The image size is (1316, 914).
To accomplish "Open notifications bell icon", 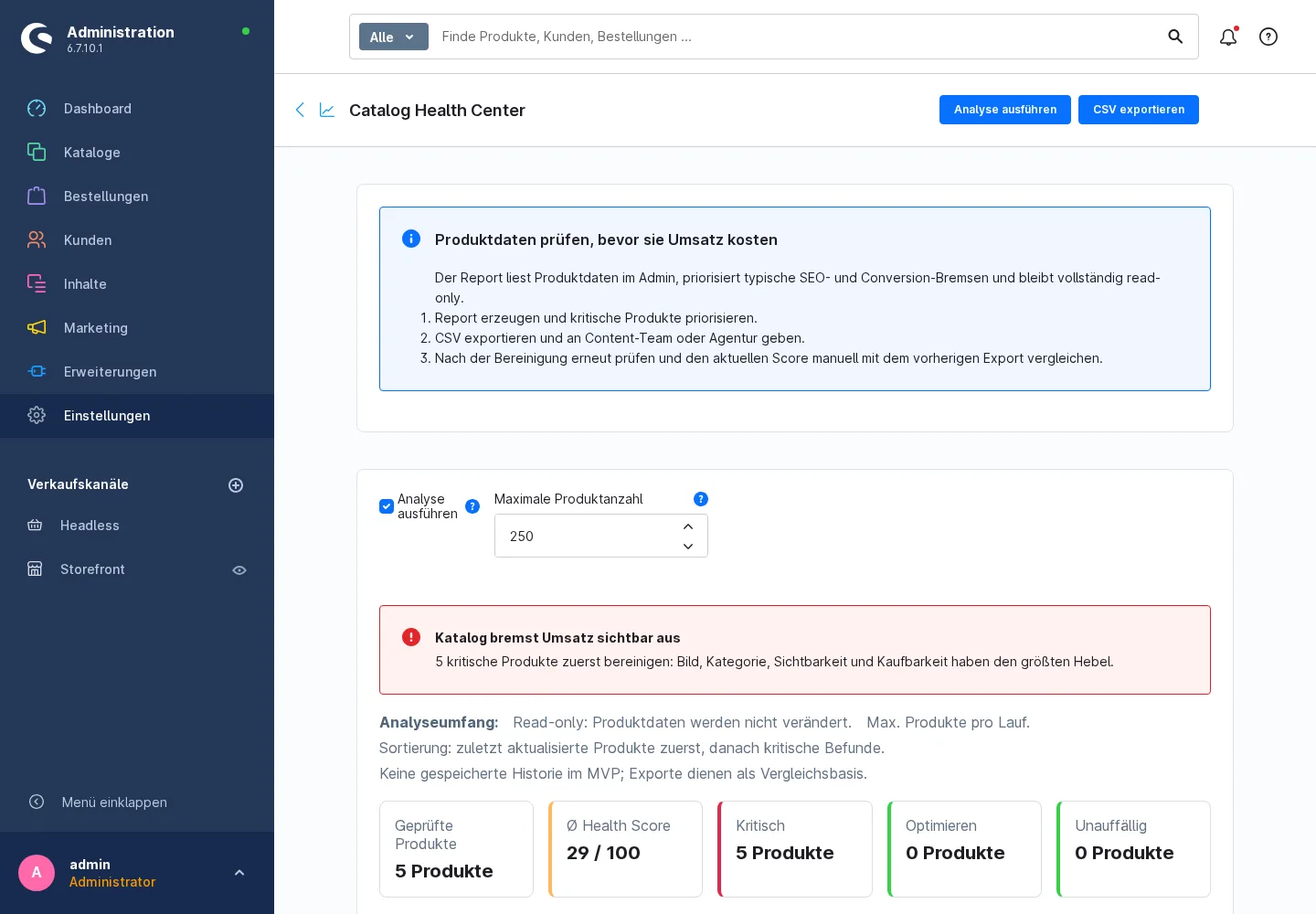I will (1228, 37).
